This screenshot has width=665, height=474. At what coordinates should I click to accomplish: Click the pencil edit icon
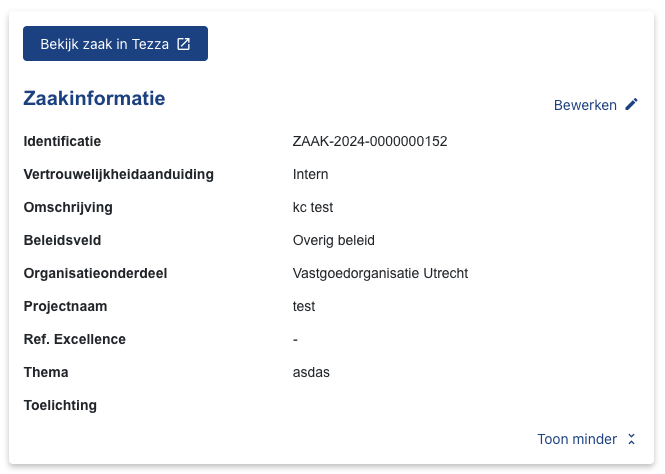[631, 104]
